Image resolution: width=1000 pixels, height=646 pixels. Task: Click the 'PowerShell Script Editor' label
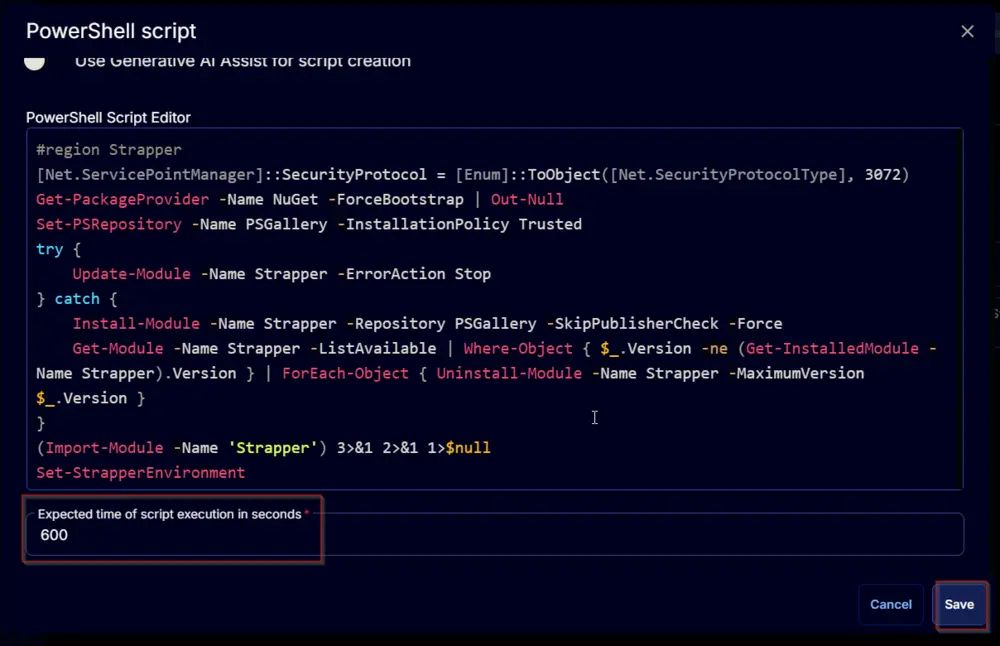coord(108,118)
